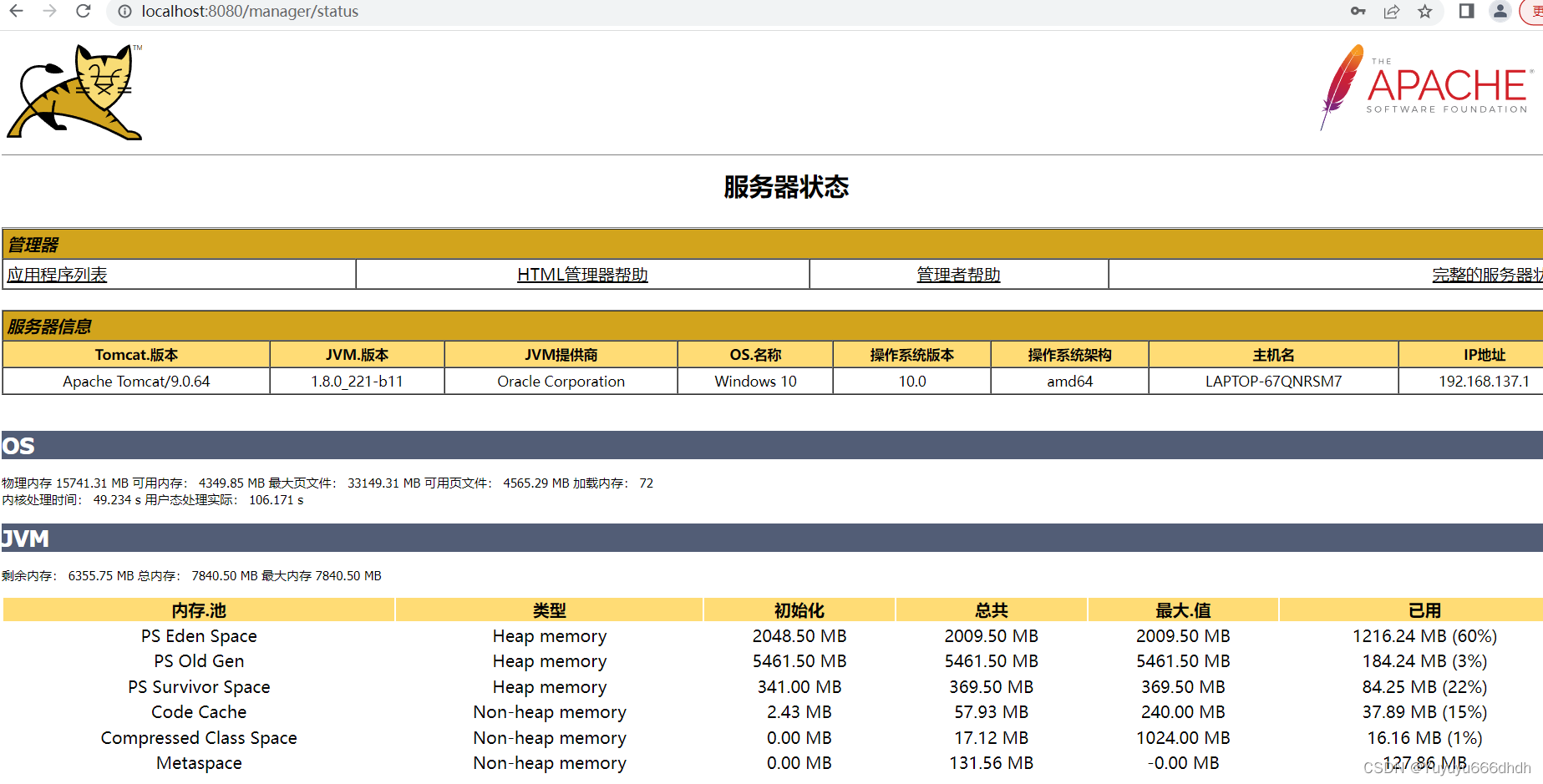1543x784 pixels.
Task: Bookmark this page using the star icon
Action: (1425, 12)
